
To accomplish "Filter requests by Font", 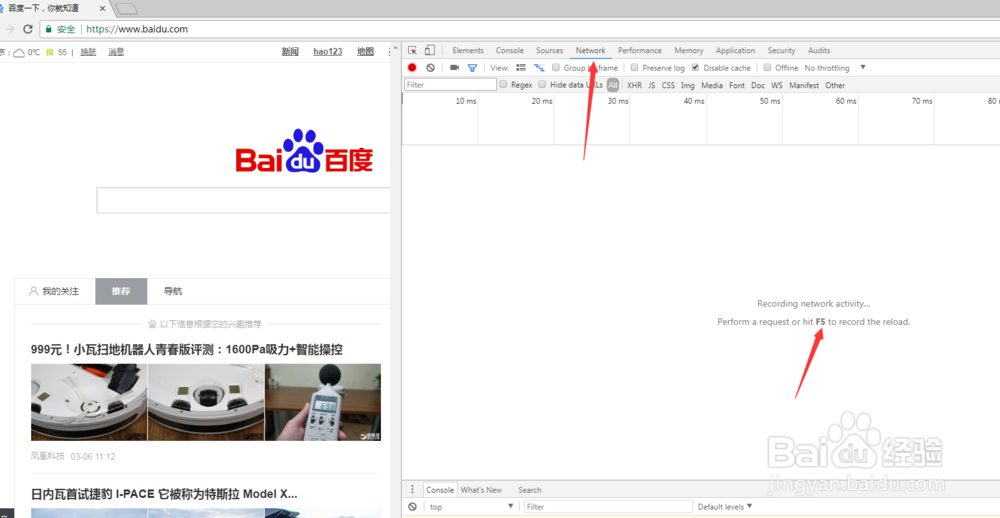I will click(737, 85).
